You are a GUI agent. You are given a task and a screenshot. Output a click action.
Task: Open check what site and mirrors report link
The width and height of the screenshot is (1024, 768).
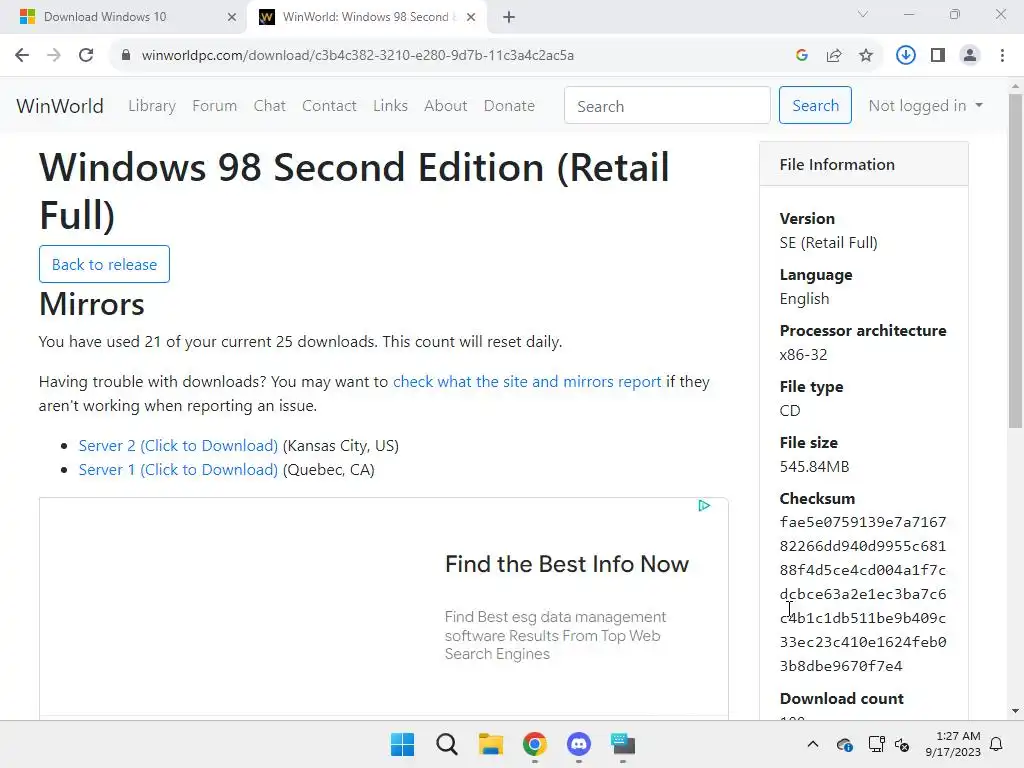pyautogui.click(x=527, y=381)
